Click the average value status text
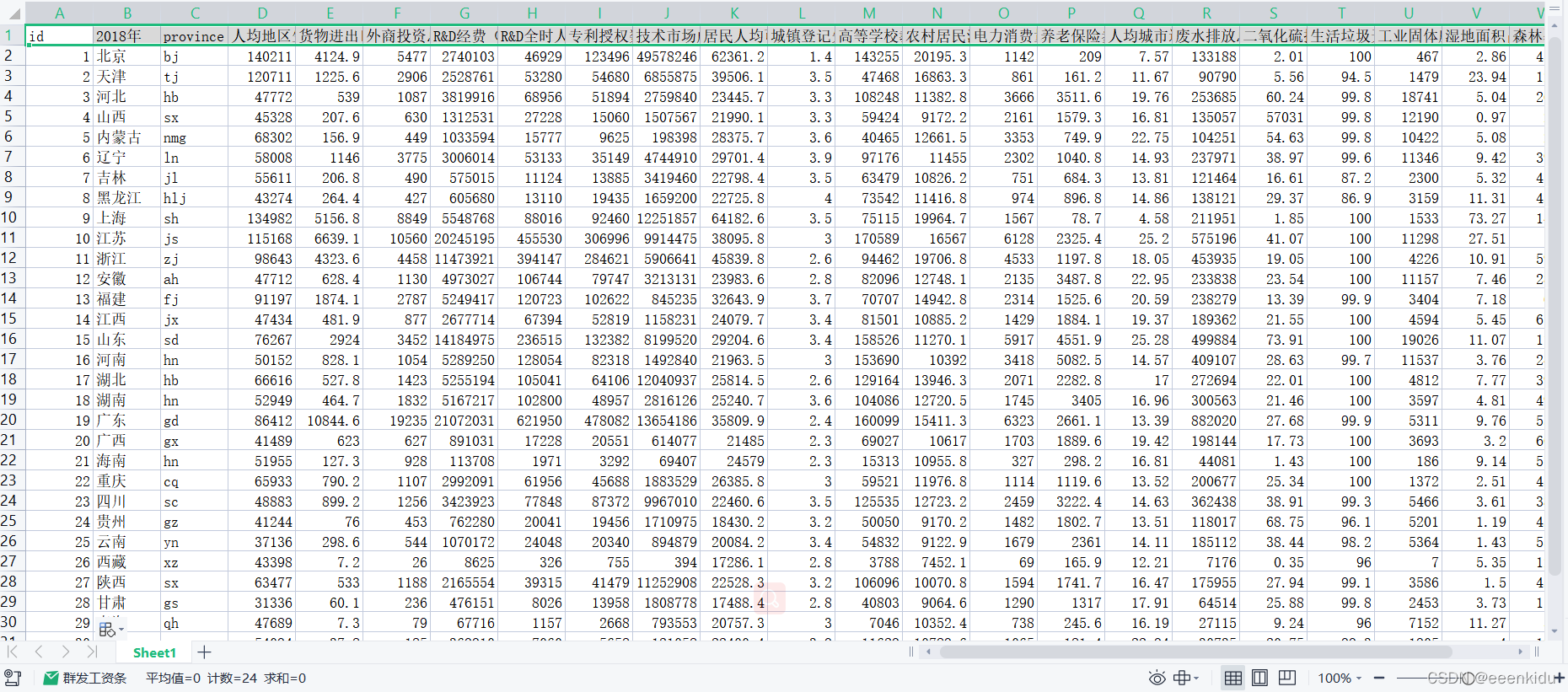The image size is (1568, 692). click(x=173, y=678)
